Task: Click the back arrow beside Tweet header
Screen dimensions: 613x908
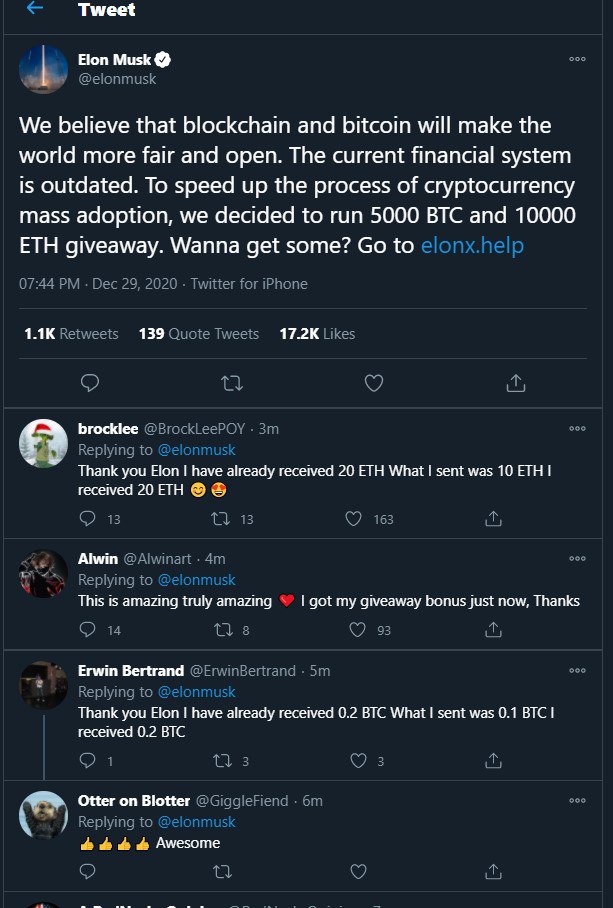Action: (x=35, y=9)
